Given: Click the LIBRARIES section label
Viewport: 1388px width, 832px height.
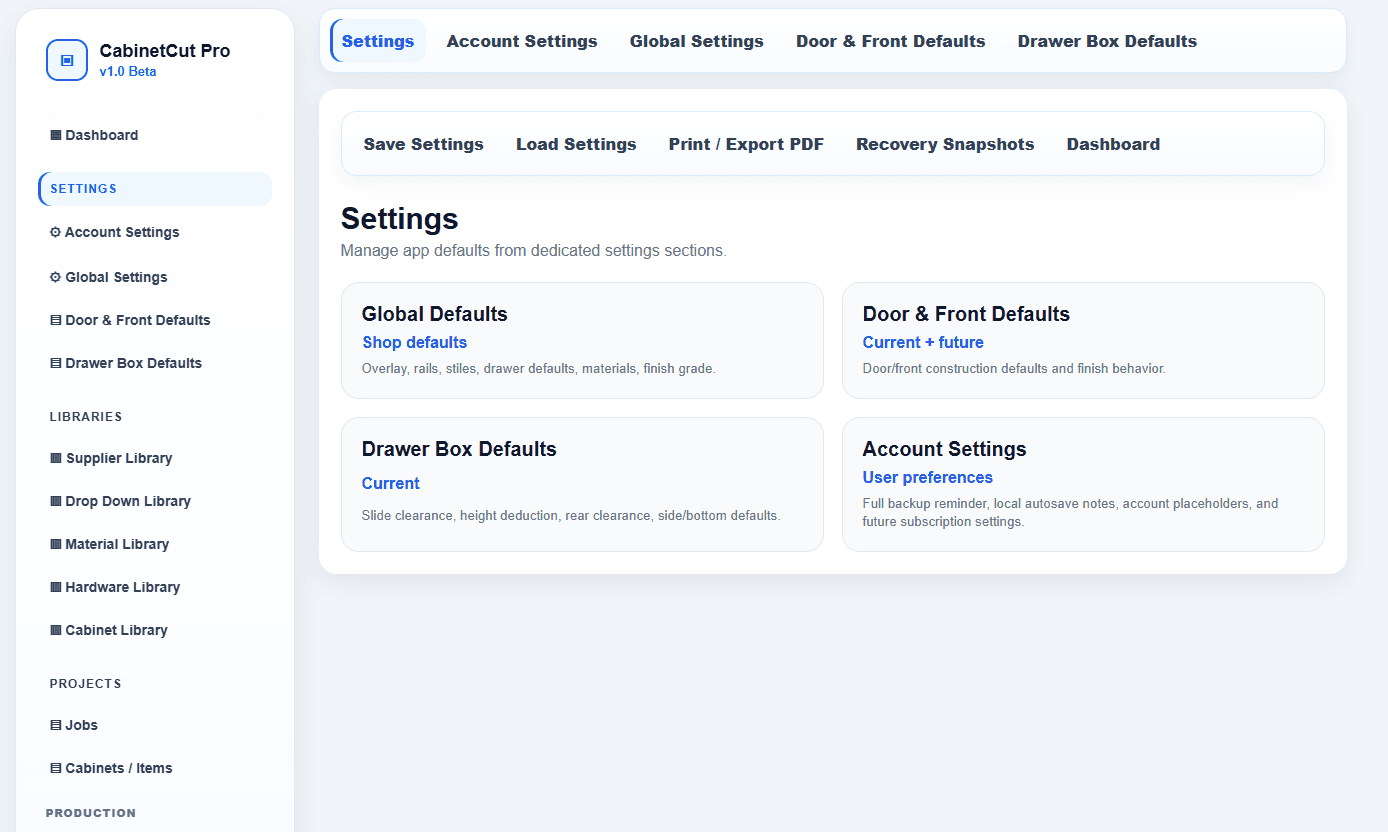Looking at the screenshot, I should point(86,417).
